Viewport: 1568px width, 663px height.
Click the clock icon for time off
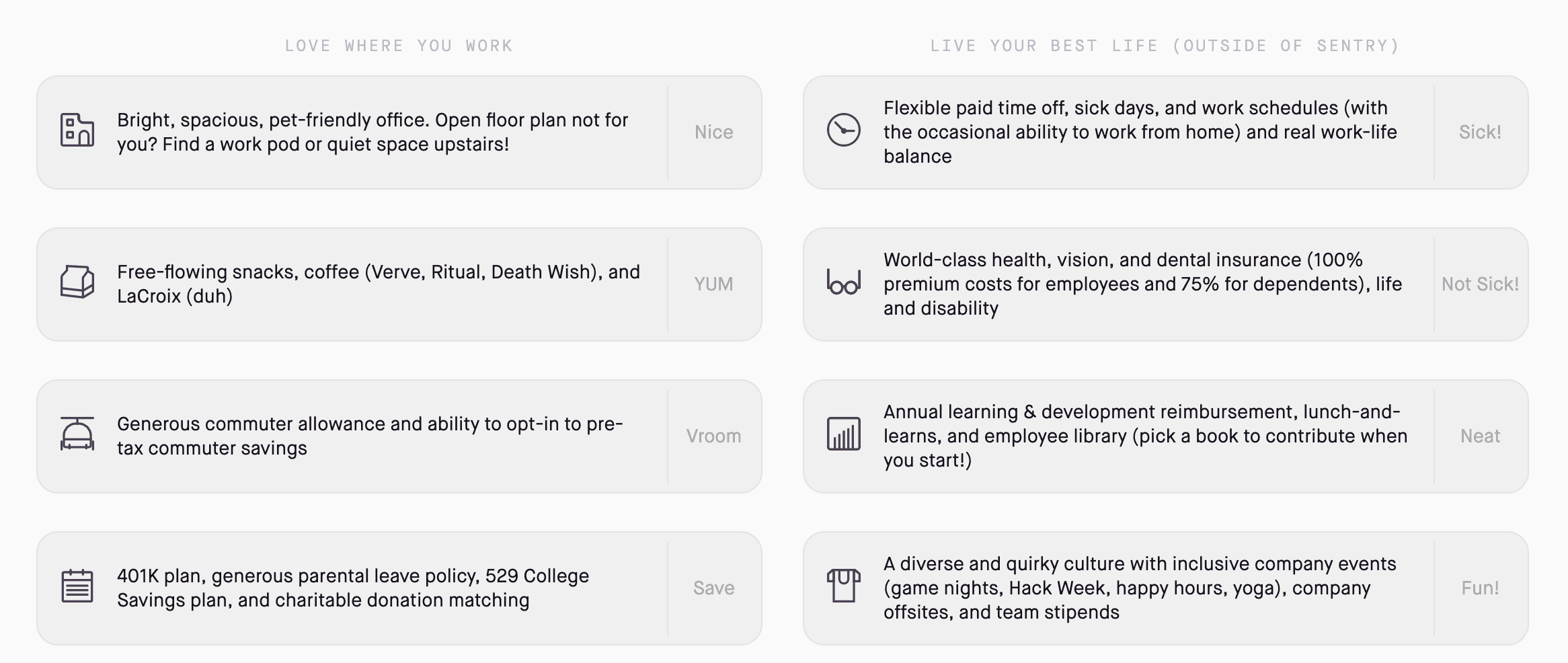pyautogui.click(x=843, y=130)
